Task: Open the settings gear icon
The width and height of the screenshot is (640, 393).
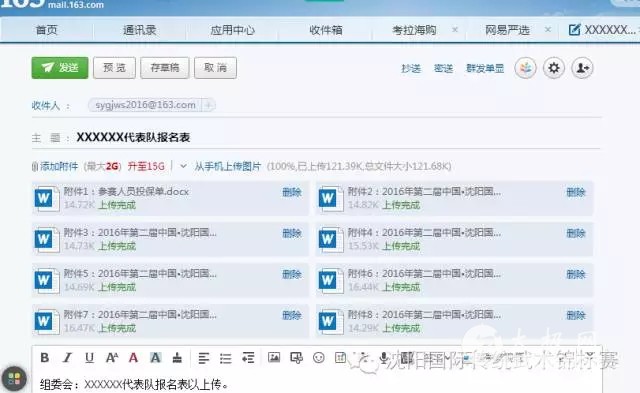Action: [553, 68]
